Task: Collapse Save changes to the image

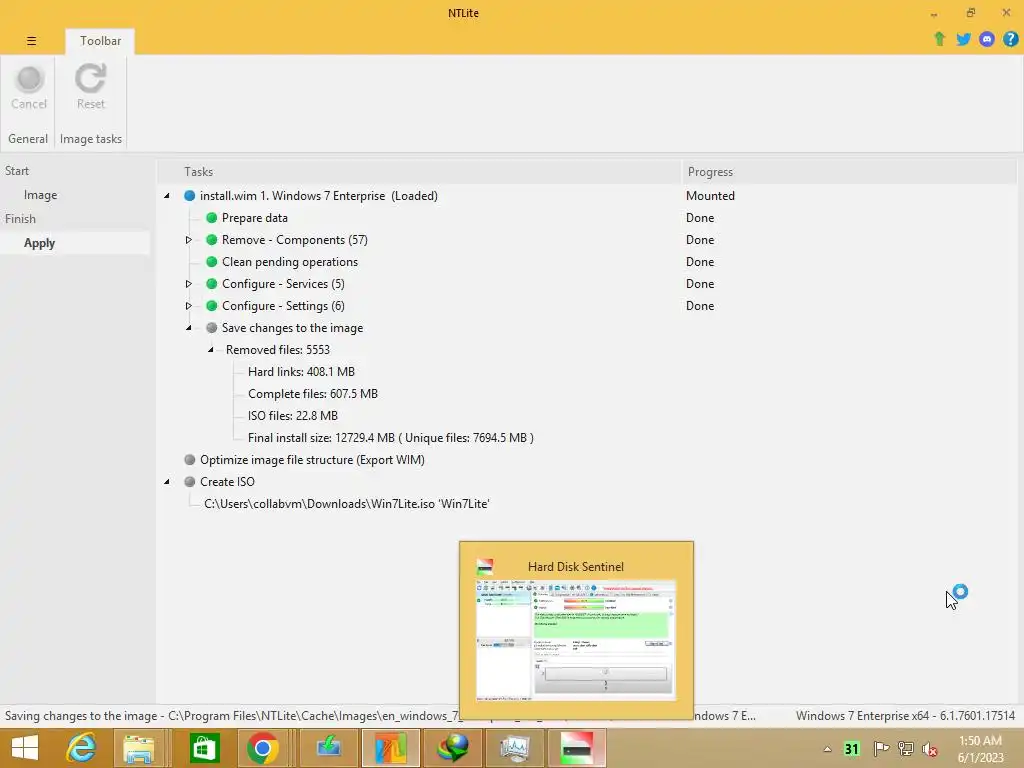Action: (x=189, y=328)
